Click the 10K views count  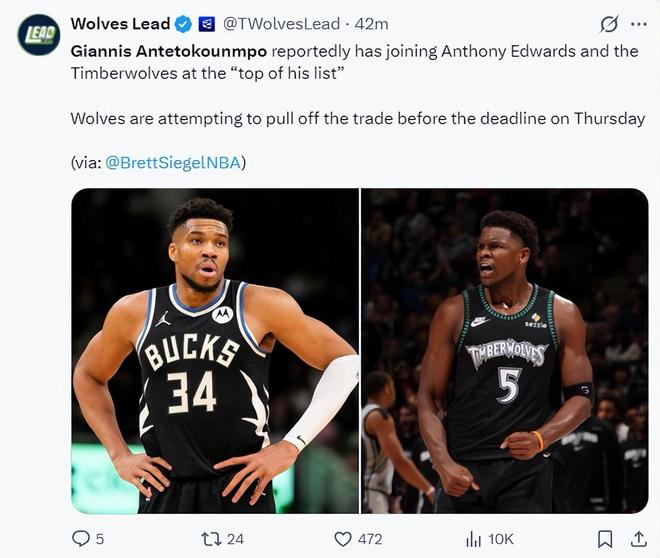tap(501, 539)
